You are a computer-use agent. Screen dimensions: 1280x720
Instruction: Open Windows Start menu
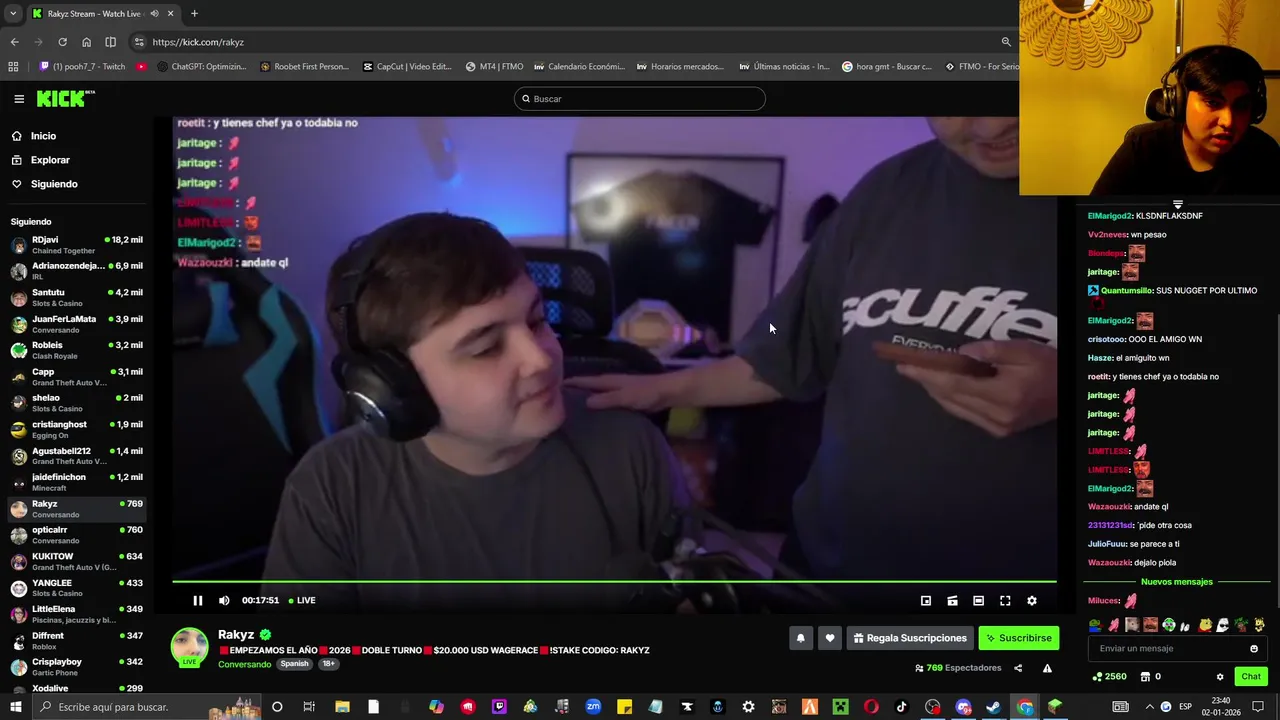coord(15,707)
